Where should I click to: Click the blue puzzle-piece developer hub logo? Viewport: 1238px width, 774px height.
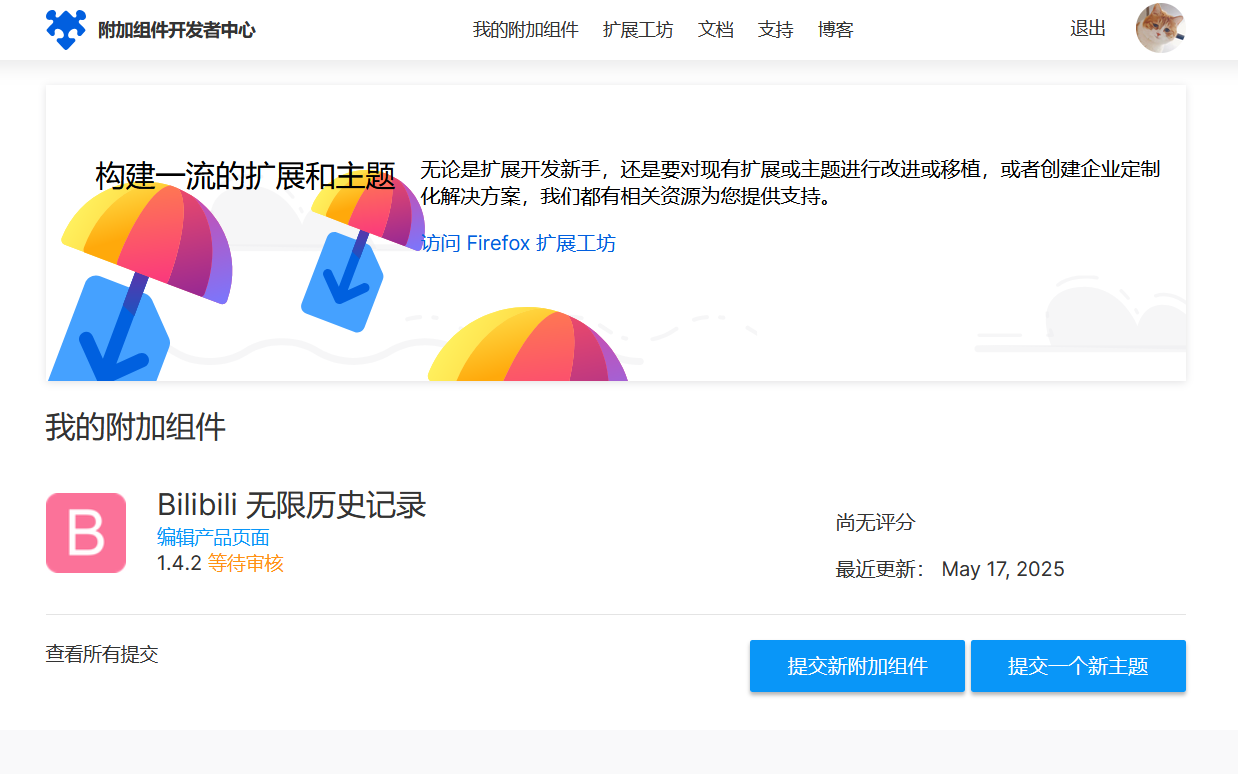66,30
